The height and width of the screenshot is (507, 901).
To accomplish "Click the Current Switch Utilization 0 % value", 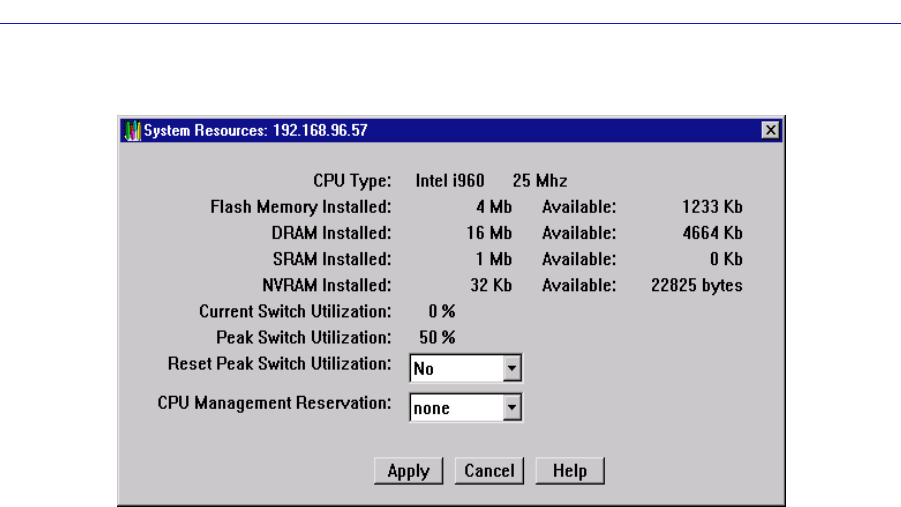I will [x=441, y=311].
